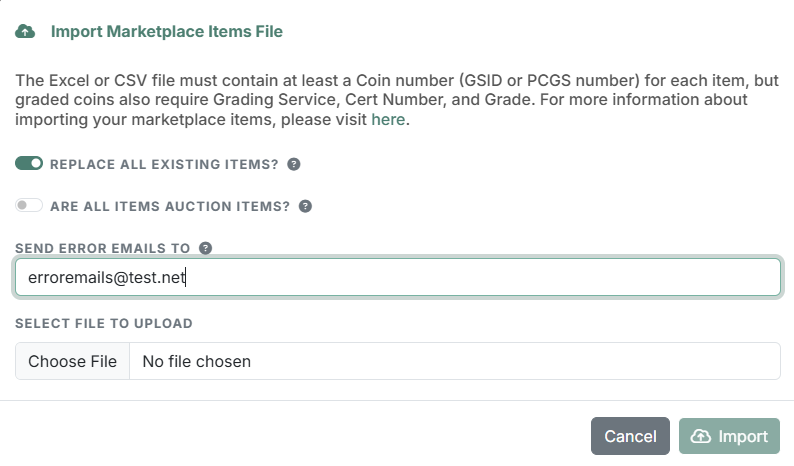Enable the Are All Items Auction Items toggle

29,206
